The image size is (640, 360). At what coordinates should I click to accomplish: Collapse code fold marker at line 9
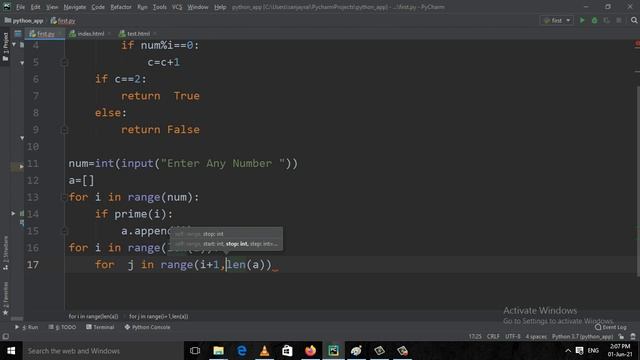coord(64,130)
